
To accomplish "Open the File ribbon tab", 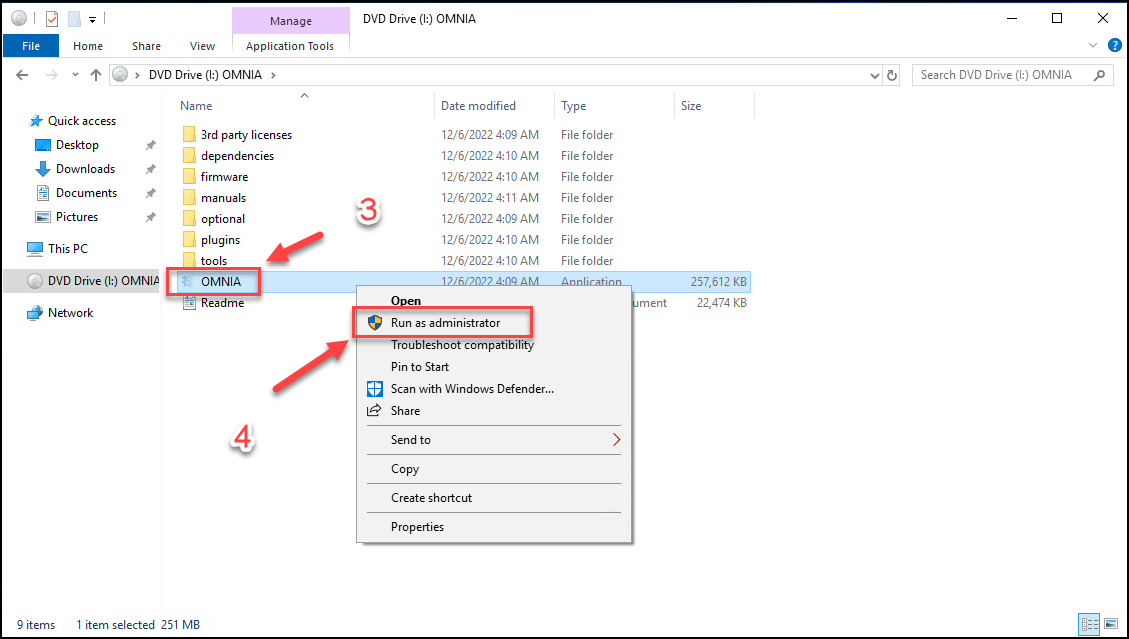I will pyautogui.click(x=31, y=46).
